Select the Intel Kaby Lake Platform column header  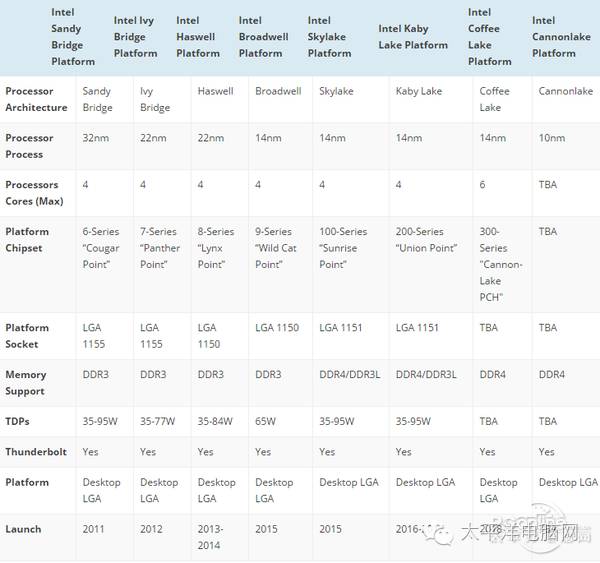413,37
